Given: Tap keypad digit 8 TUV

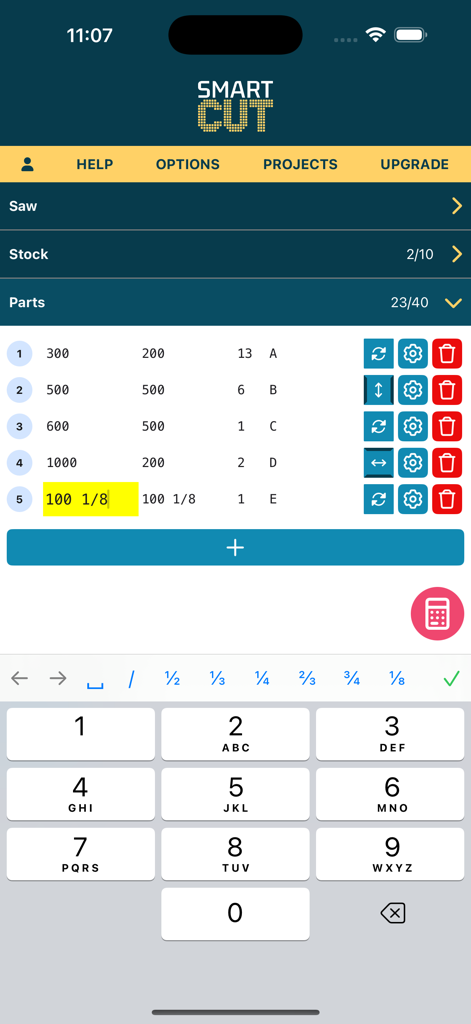Looking at the screenshot, I should pos(235,854).
